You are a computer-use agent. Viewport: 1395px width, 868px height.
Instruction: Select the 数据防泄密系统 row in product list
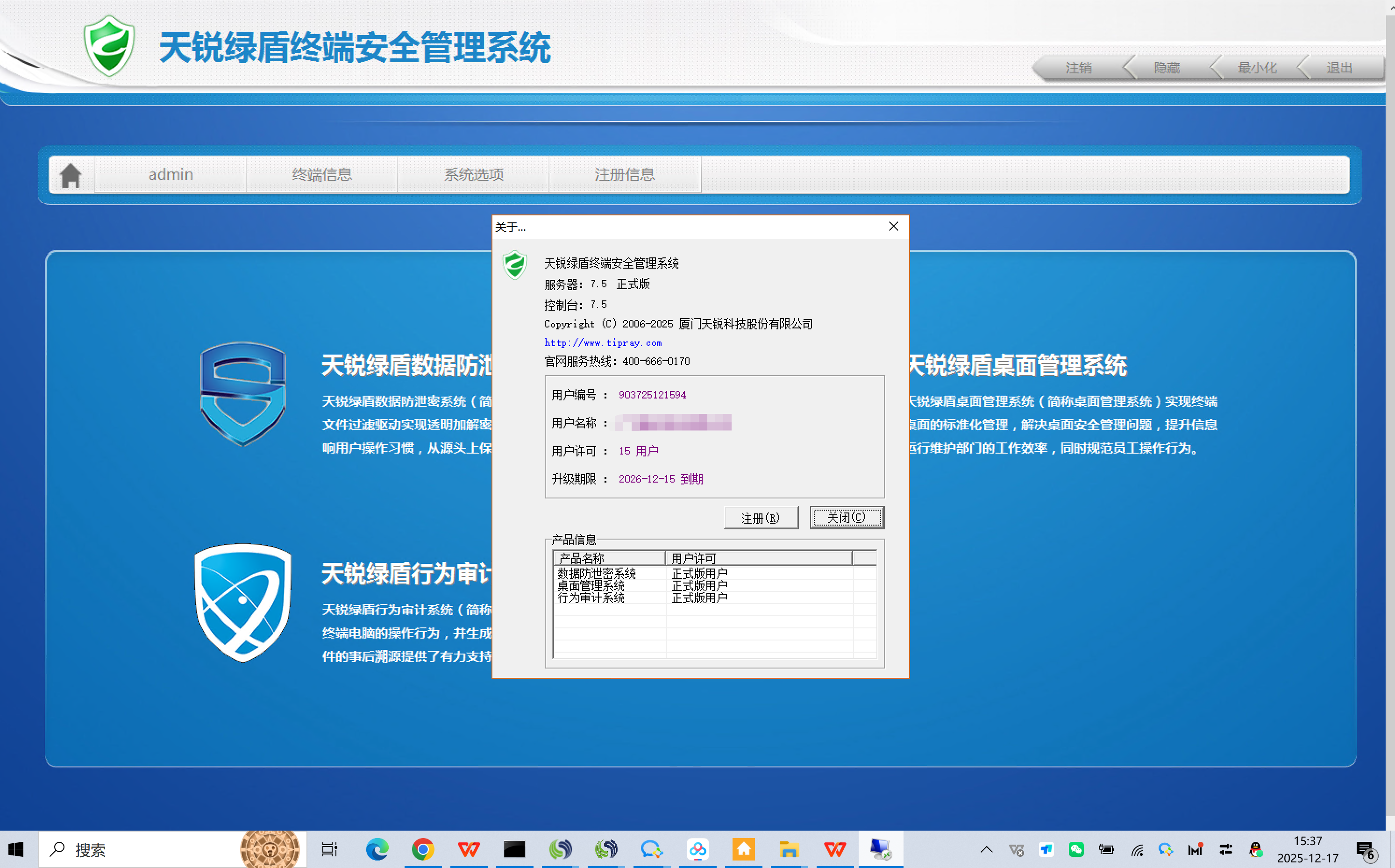tap(597, 573)
